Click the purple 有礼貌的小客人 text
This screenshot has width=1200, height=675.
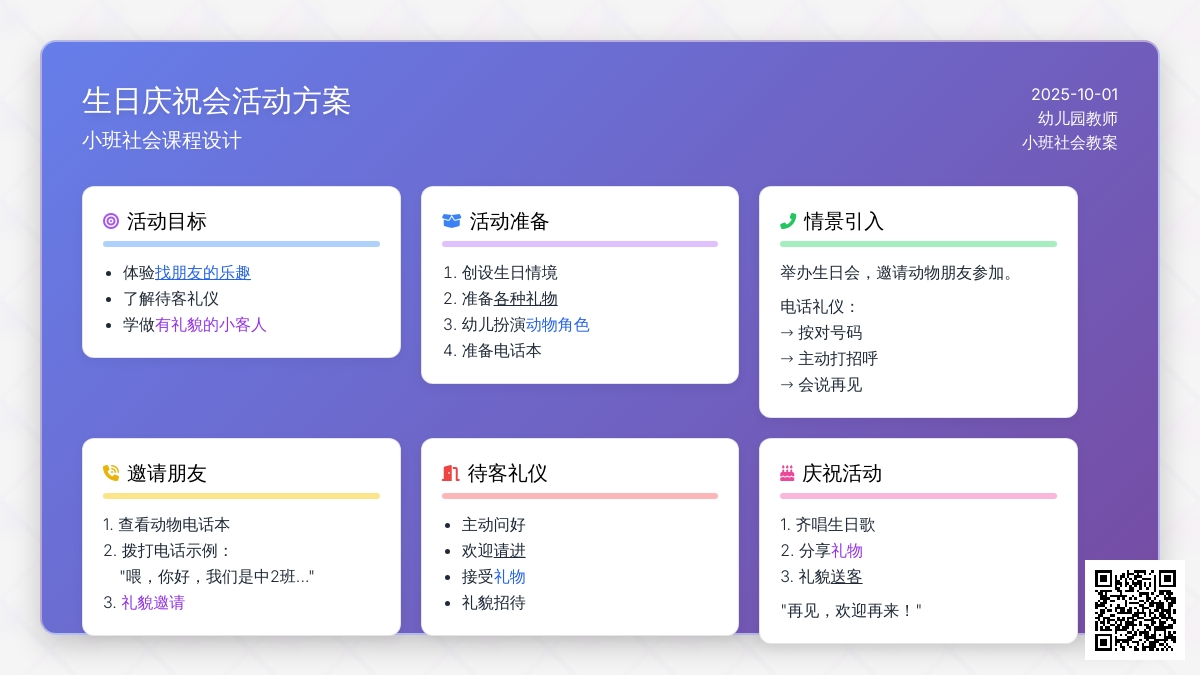(x=211, y=324)
